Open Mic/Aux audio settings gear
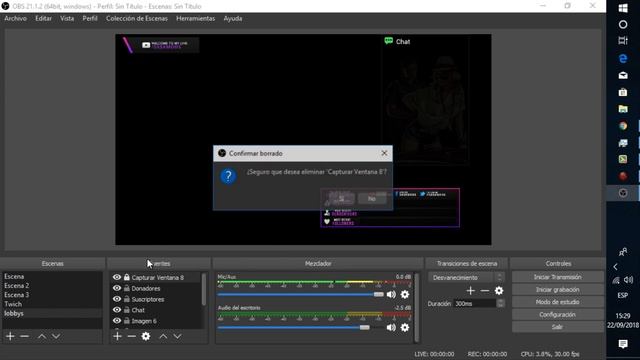Image resolution: width=640 pixels, height=360 pixels. (404, 294)
